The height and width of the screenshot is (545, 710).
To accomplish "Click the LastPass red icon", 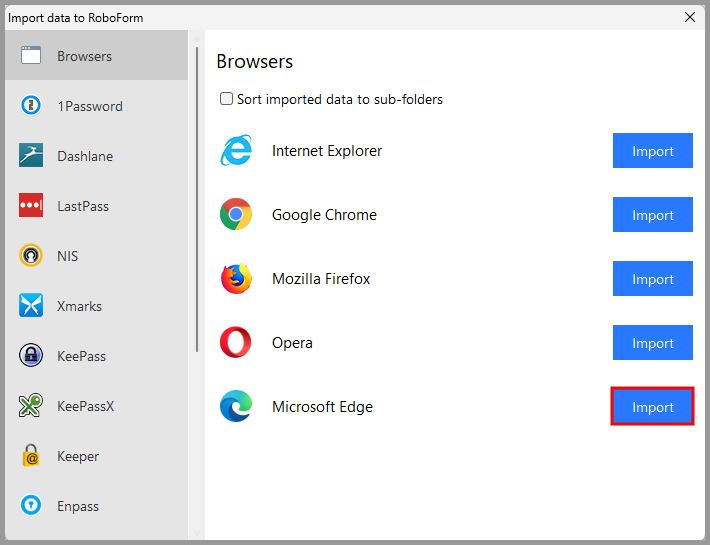I will point(31,206).
